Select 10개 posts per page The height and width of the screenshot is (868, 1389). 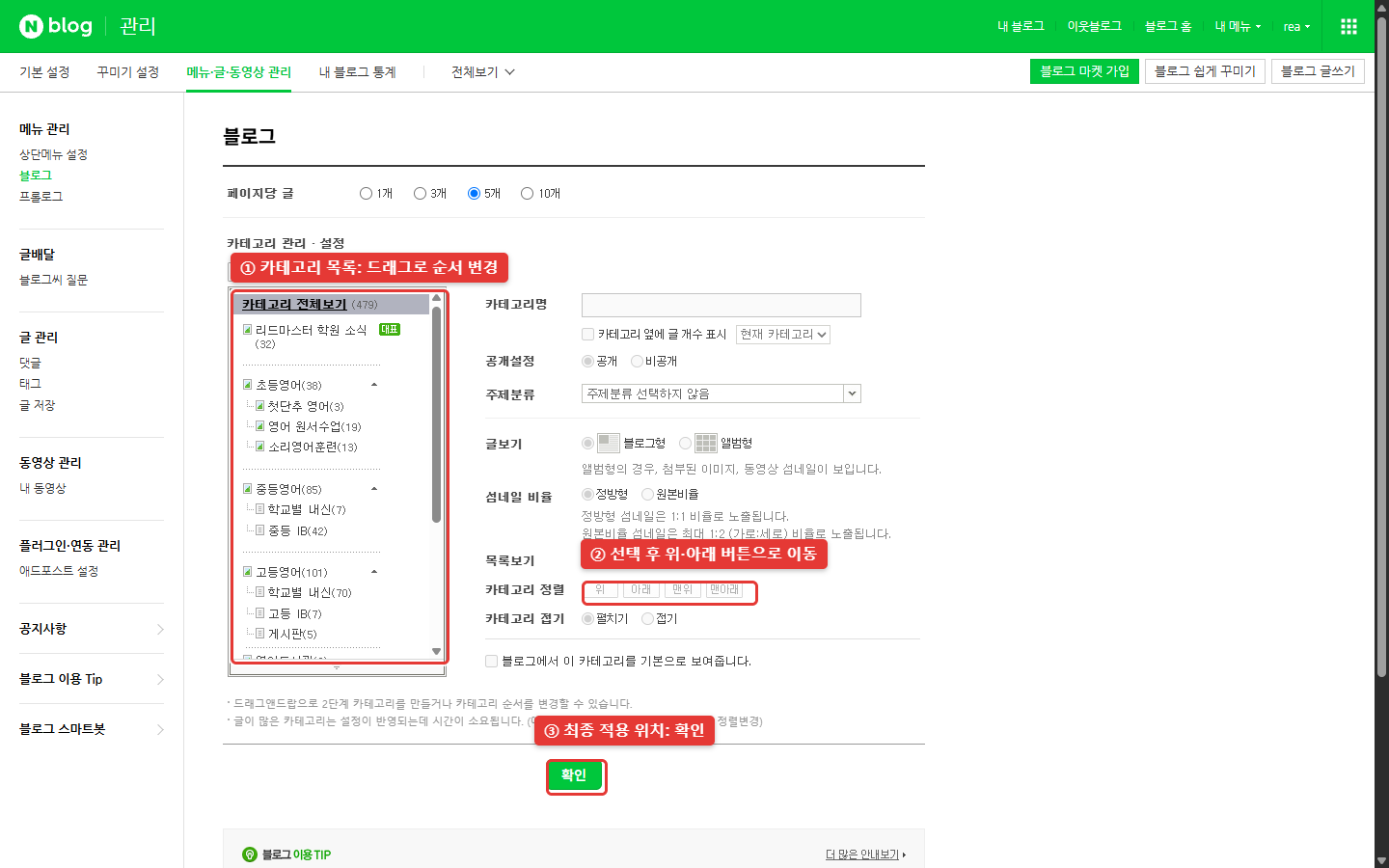click(527, 193)
